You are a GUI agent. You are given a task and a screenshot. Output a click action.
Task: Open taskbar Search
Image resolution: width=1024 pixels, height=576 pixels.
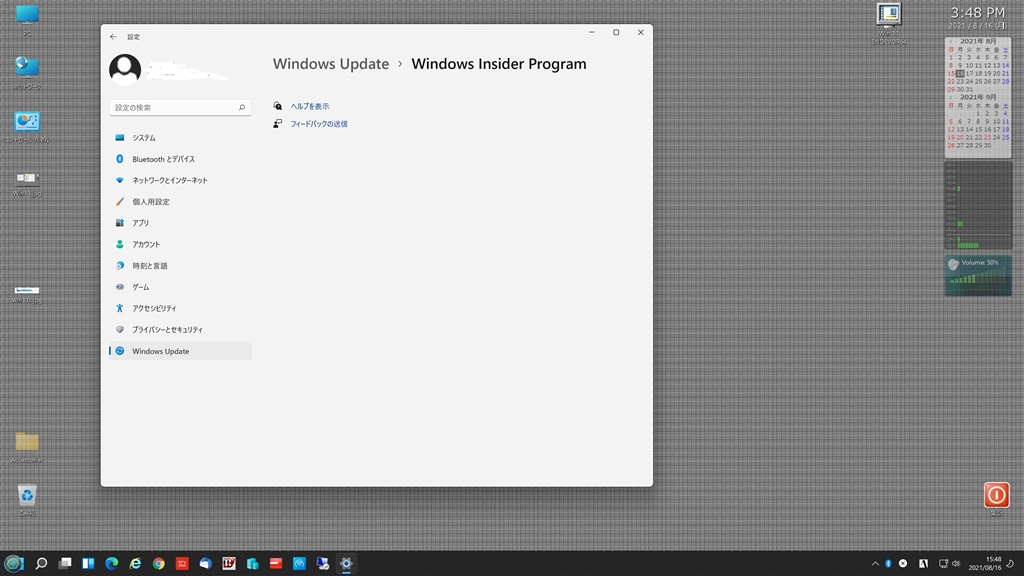[41, 563]
